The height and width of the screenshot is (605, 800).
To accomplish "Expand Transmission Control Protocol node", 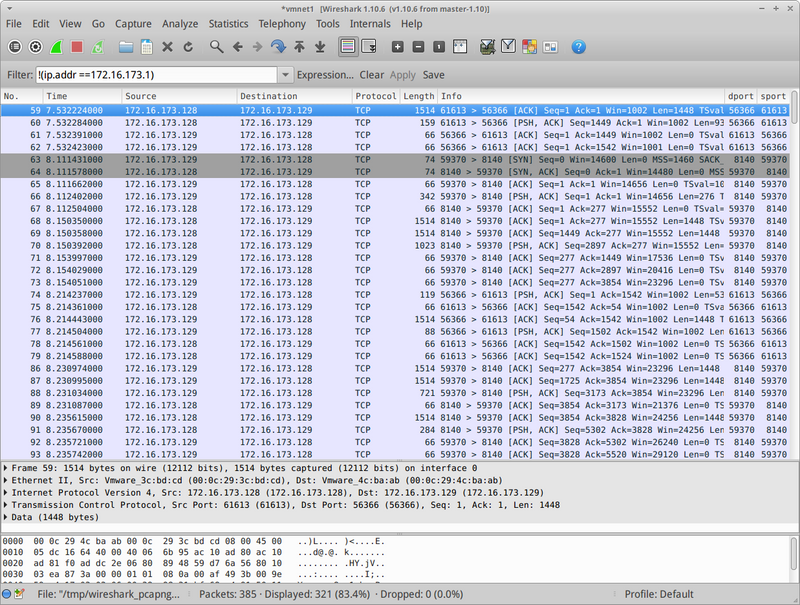I will pos(6,505).
